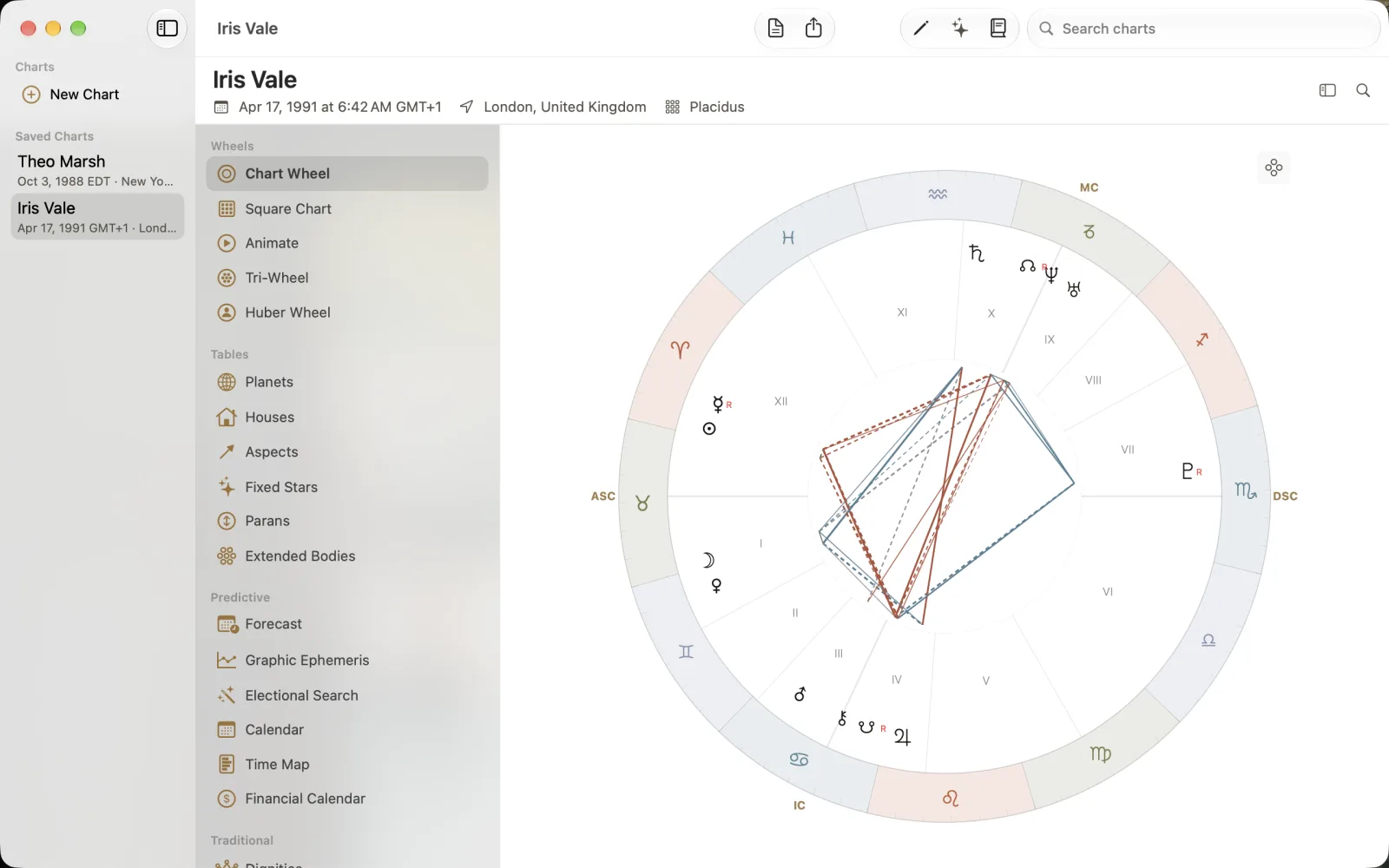
Task: Open the Chart Wheel view
Action: click(347, 174)
